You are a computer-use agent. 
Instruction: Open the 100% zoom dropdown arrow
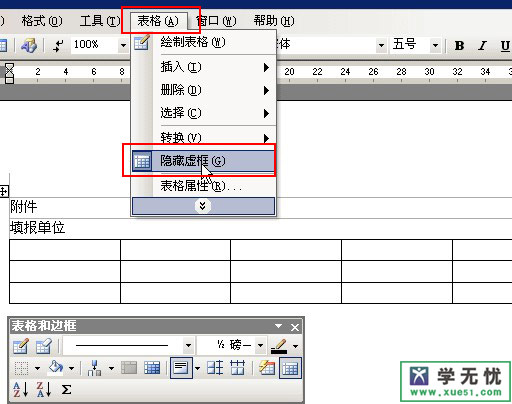[123, 45]
